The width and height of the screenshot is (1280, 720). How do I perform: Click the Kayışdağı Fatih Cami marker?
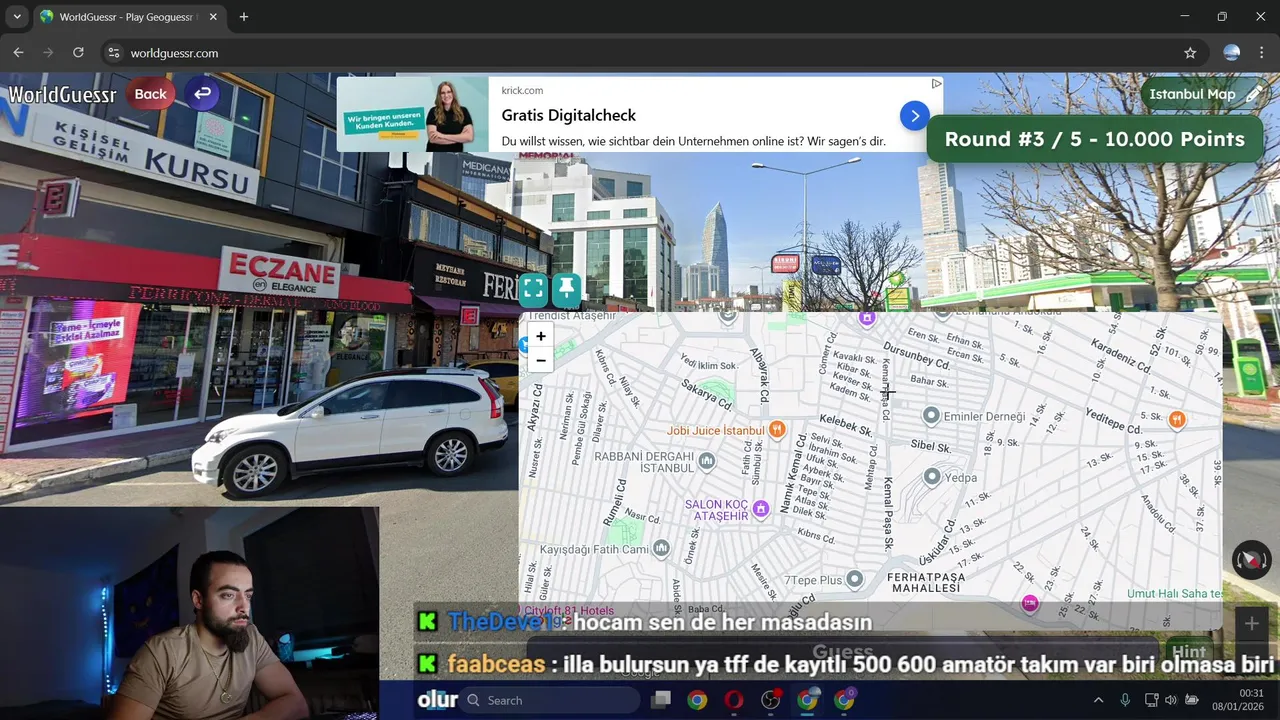[660, 549]
